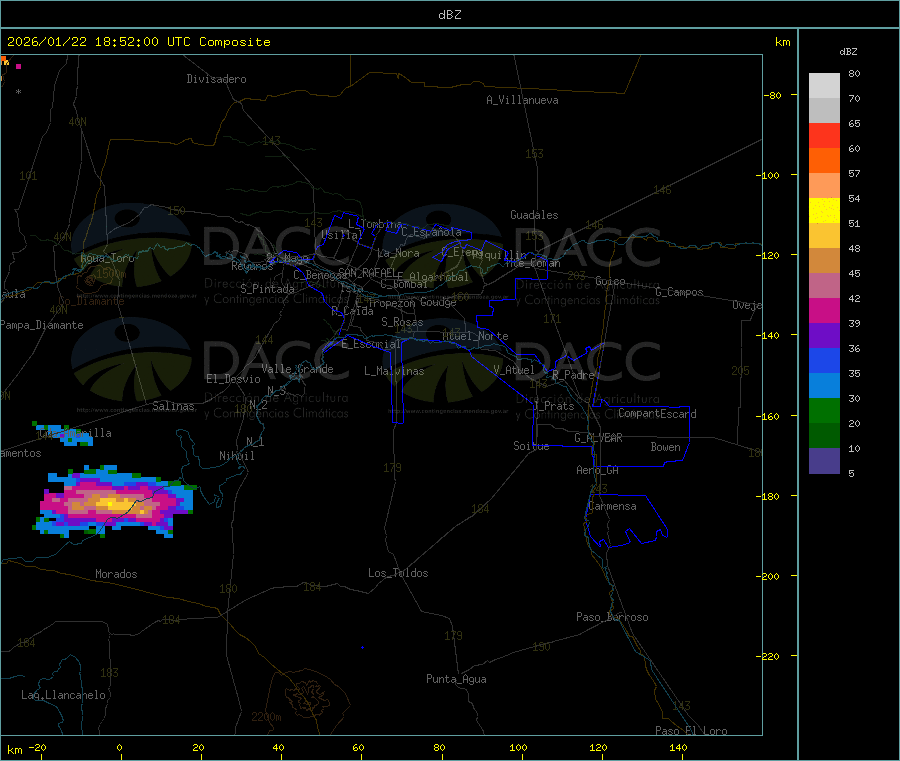Select the 'V_Atuel' location label
Viewport: 900px width, 761px height.
(x=514, y=370)
